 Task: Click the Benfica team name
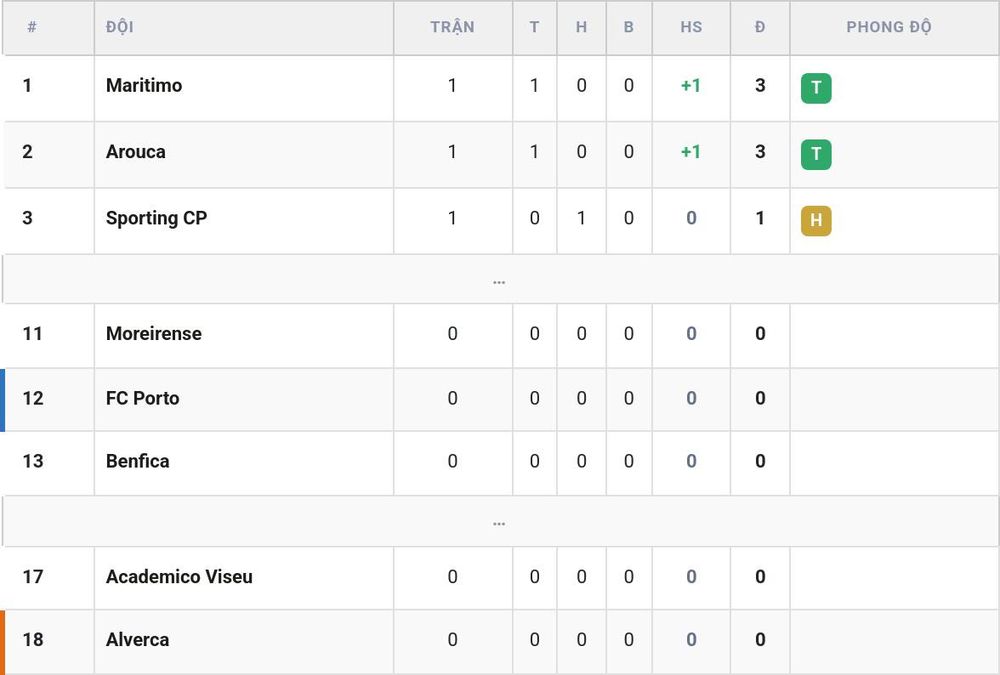point(138,461)
